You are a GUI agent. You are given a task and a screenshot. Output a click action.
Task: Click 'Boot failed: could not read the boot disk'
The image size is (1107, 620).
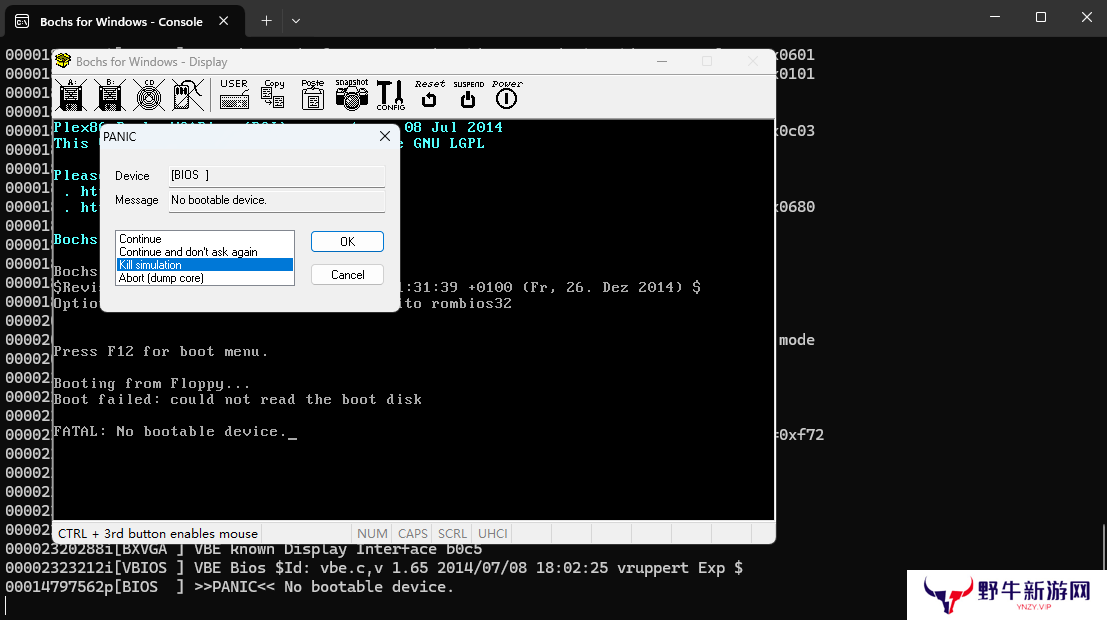(238, 400)
